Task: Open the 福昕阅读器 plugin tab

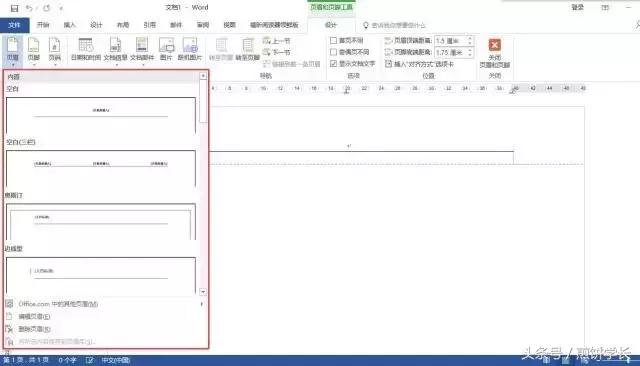Action: point(274,25)
